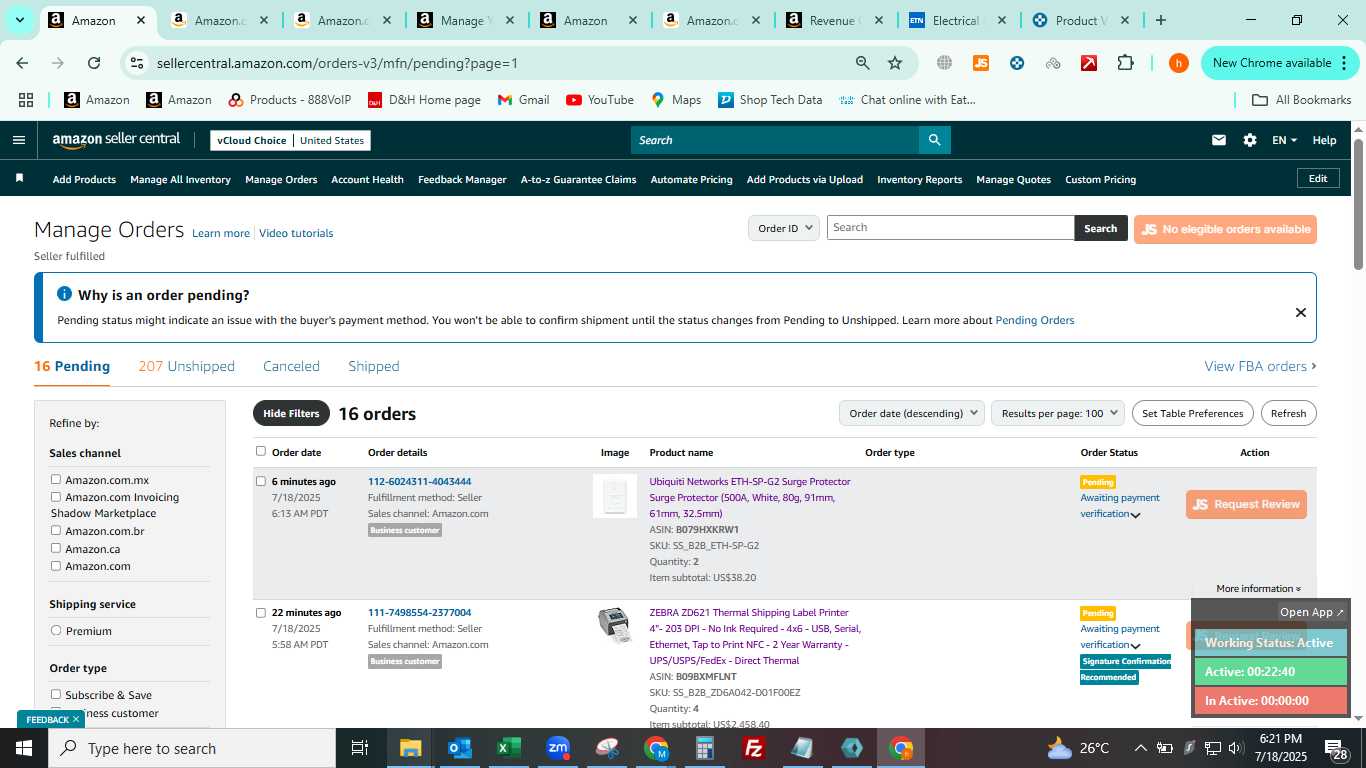Open Excel from the taskbar
This screenshot has height=768, width=1366.
(x=509, y=748)
